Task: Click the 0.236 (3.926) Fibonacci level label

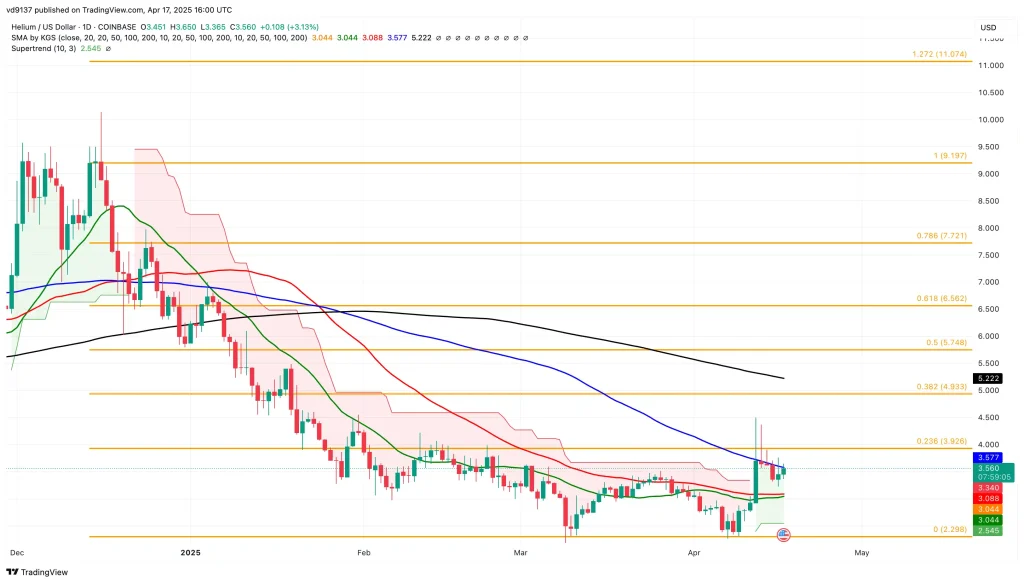Action: 939,441
